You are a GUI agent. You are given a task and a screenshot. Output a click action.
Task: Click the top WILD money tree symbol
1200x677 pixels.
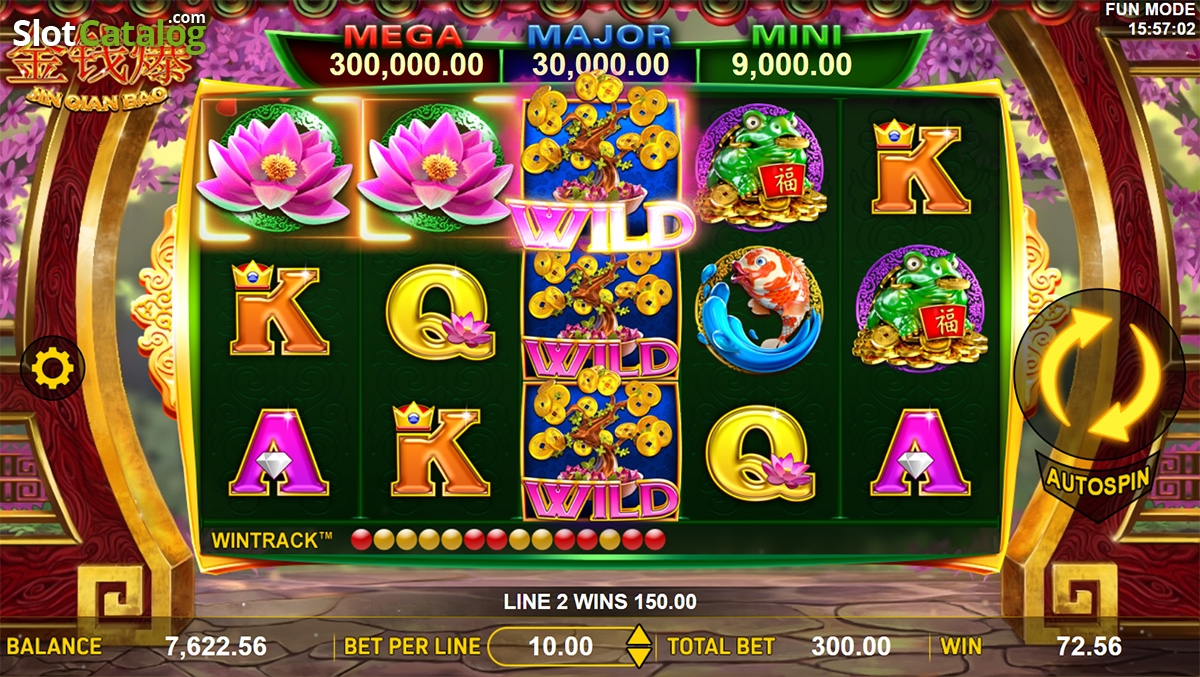point(600,167)
